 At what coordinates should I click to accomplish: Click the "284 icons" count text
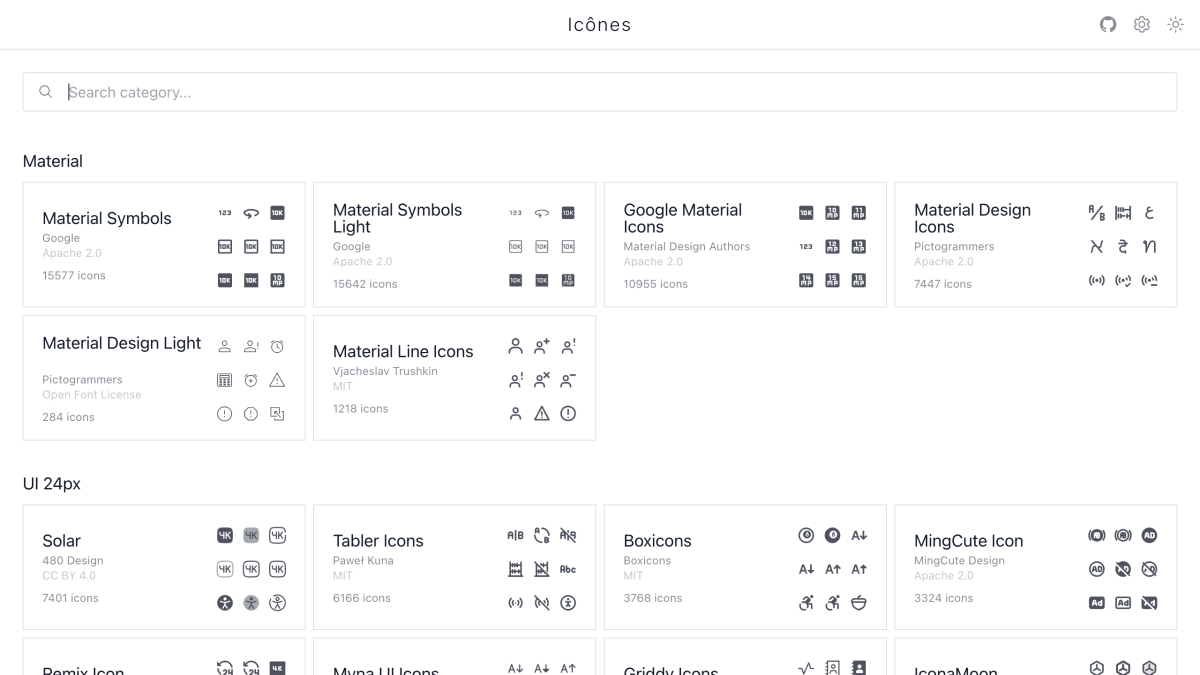[x=68, y=417]
